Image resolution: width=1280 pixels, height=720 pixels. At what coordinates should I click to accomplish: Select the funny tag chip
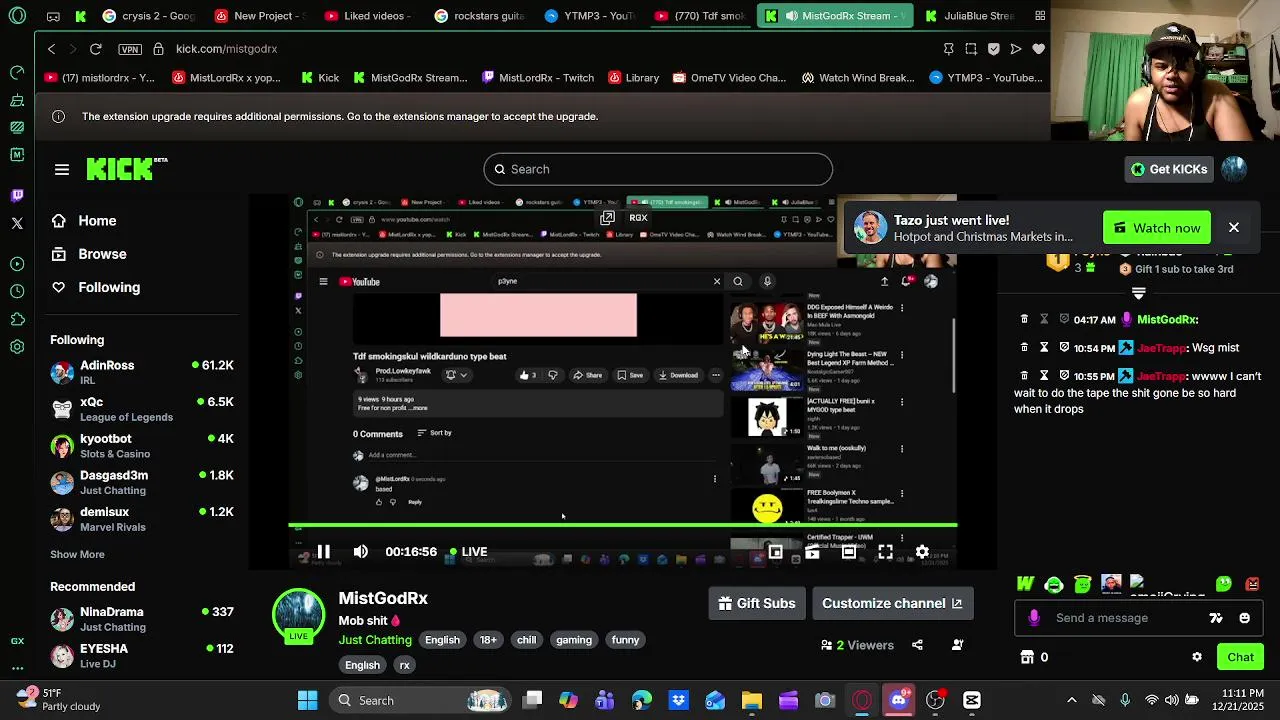point(625,640)
